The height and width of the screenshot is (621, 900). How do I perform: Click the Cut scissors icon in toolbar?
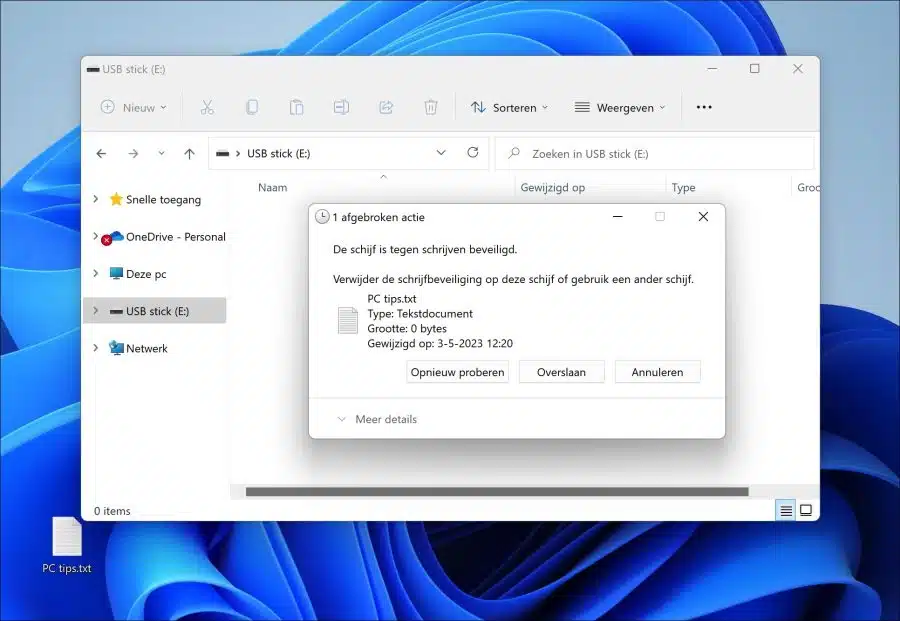point(207,107)
